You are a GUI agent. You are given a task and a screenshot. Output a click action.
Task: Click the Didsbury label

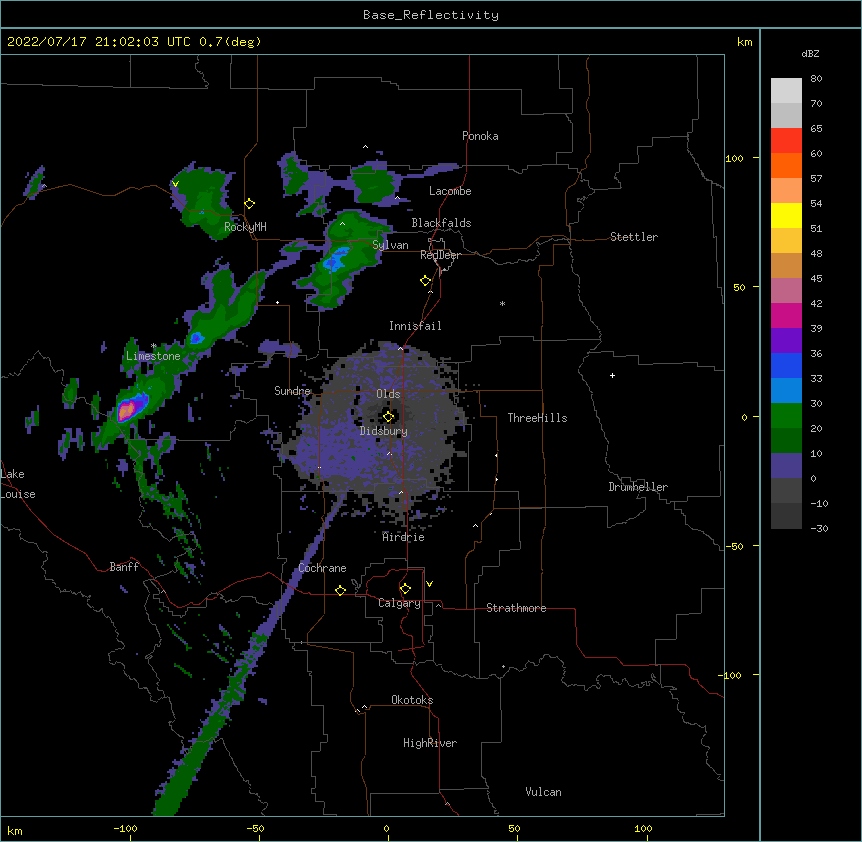coord(384,431)
